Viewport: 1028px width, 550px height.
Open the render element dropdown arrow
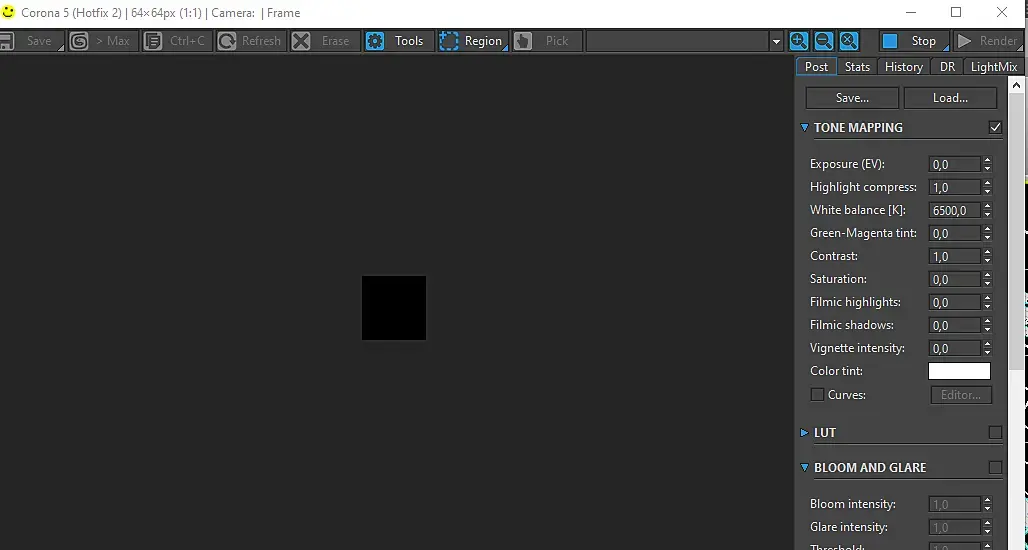(776, 41)
